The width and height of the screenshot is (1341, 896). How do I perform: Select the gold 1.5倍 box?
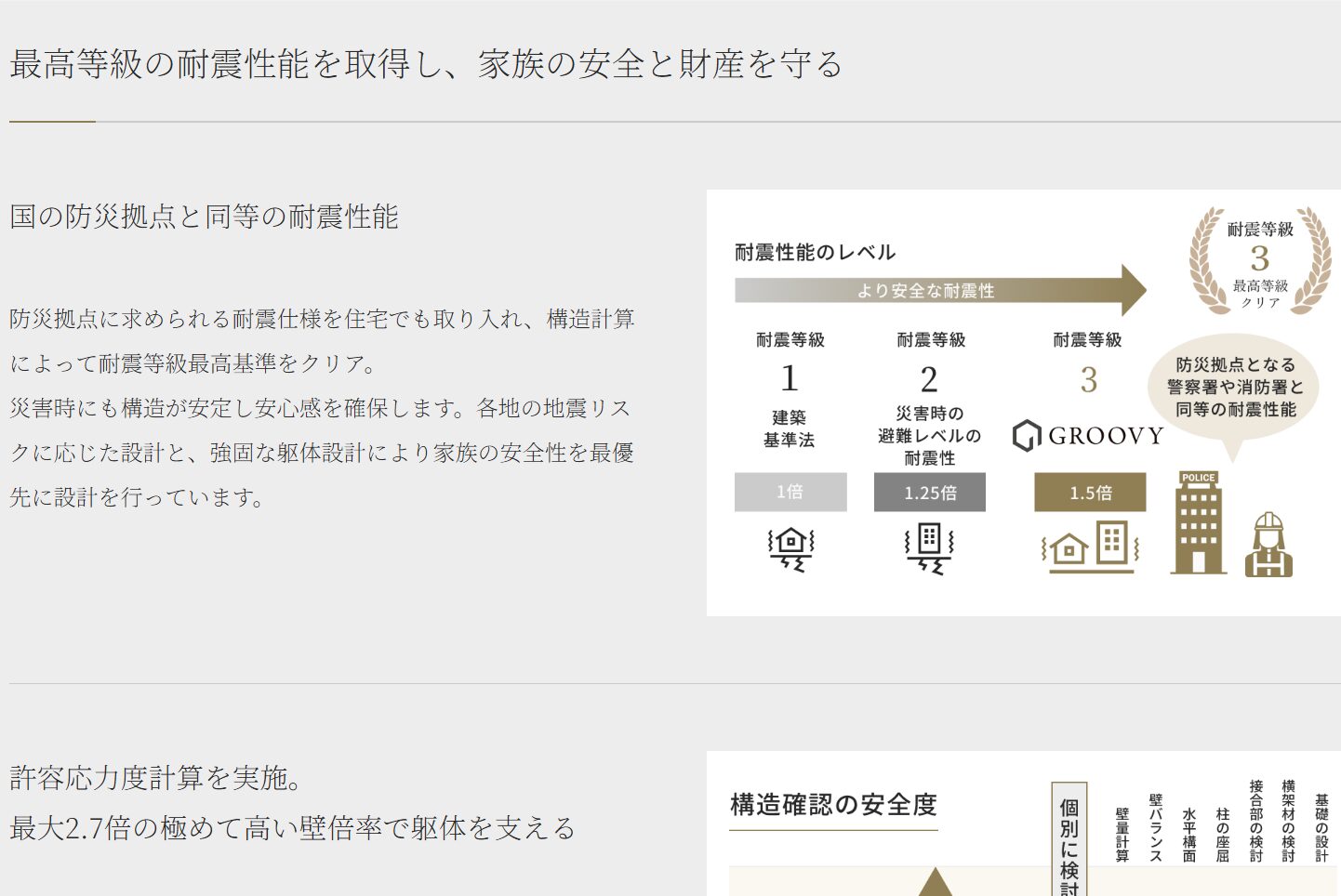(x=1090, y=493)
